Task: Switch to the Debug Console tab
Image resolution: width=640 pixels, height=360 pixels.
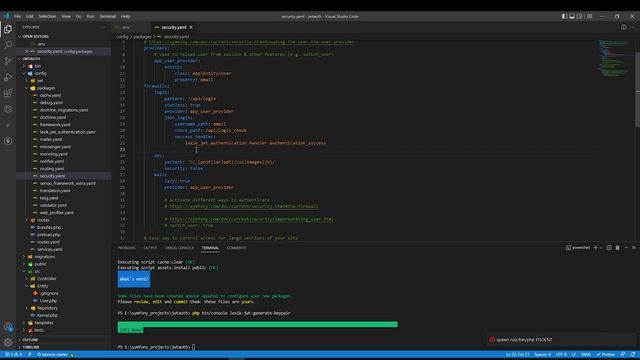Action: coord(179,248)
